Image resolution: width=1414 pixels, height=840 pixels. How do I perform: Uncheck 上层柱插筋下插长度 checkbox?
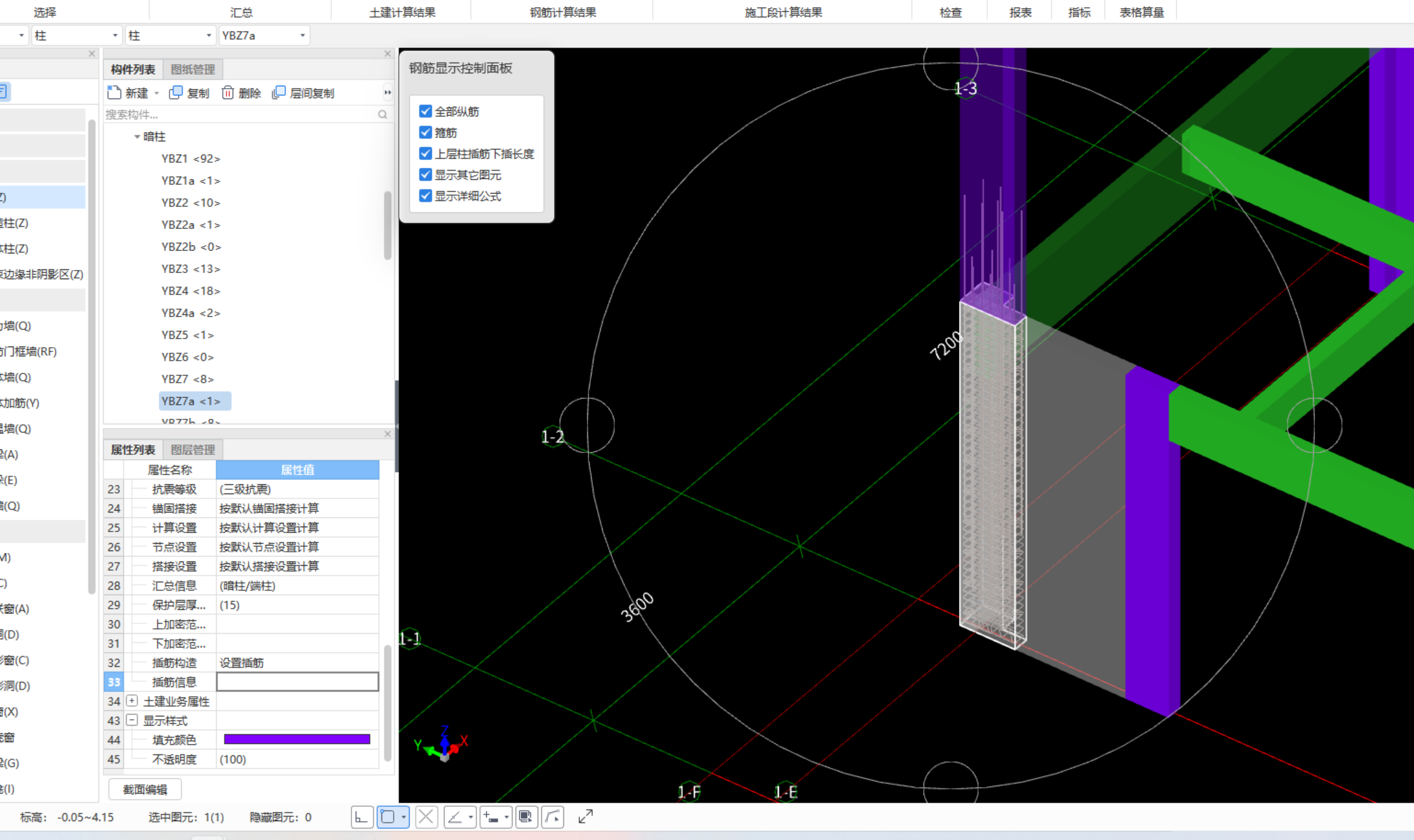(426, 154)
